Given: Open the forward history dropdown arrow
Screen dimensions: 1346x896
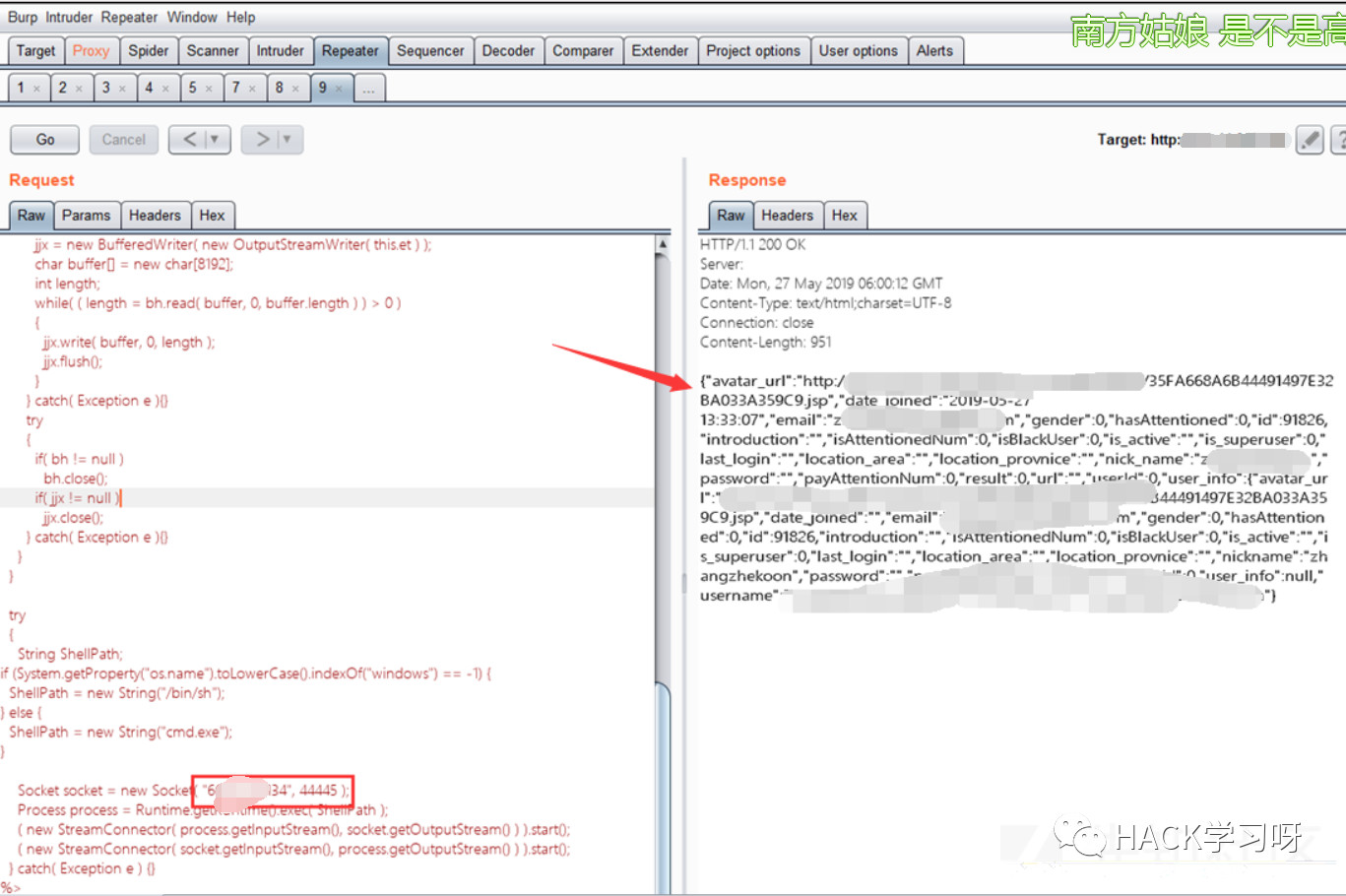Looking at the screenshot, I should 288,140.
